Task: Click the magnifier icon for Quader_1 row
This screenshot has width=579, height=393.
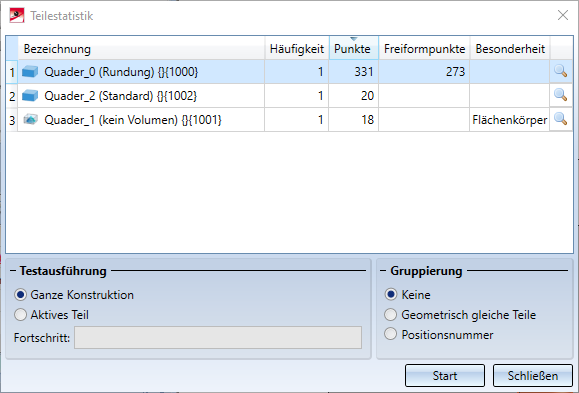Action: (561, 119)
